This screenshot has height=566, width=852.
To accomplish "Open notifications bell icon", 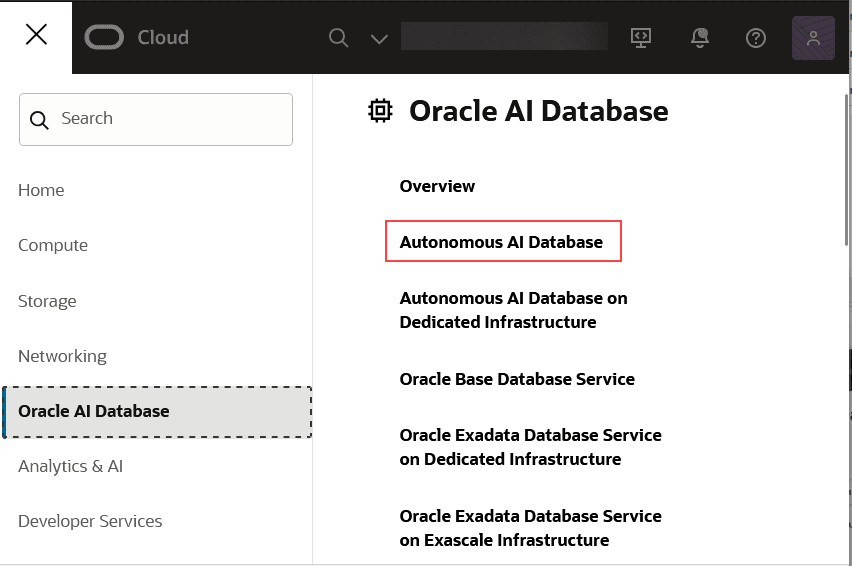I will coord(700,37).
